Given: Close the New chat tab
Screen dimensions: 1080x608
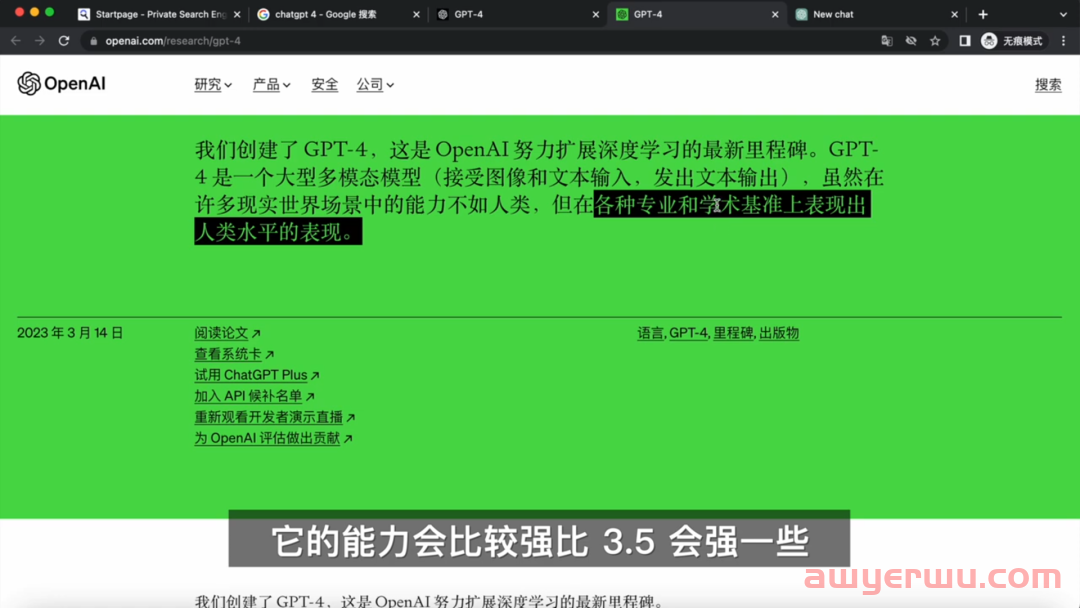Looking at the screenshot, I should [x=954, y=14].
